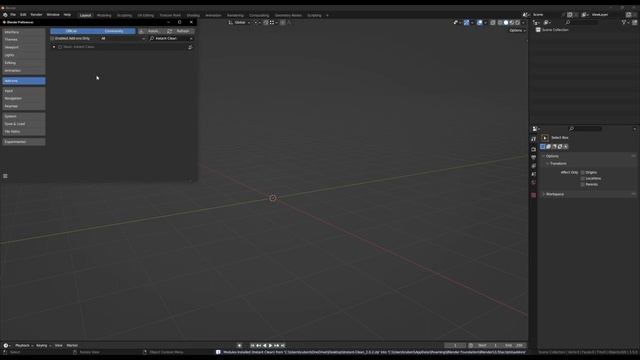Open the Render menu
Screen dimensions: 640x360
[36, 15]
